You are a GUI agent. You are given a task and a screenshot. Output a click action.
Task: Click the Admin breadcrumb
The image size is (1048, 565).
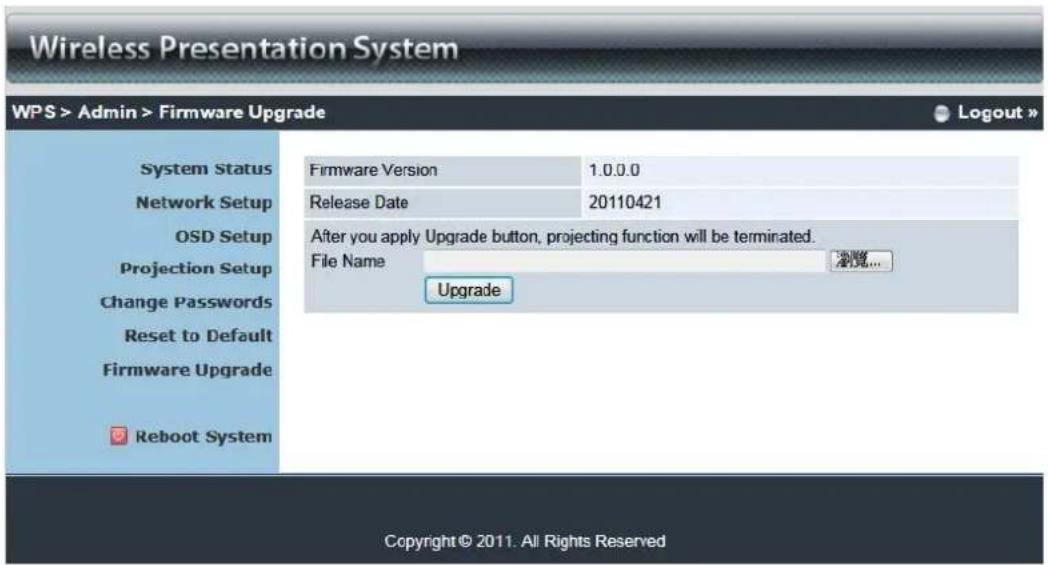(107, 112)
